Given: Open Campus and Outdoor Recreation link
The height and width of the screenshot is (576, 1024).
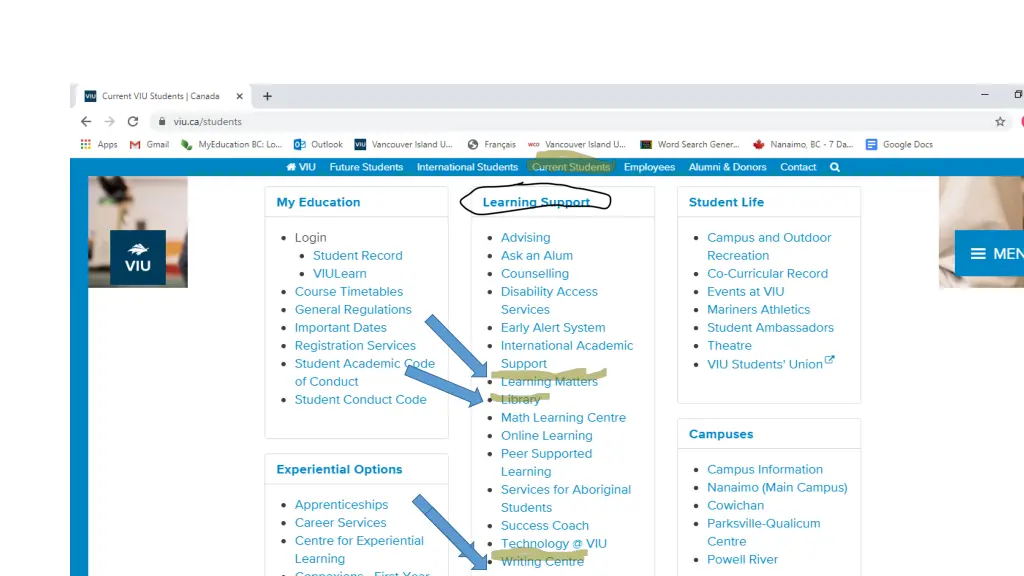Looking at the screenshot, I should click(769, 247).
